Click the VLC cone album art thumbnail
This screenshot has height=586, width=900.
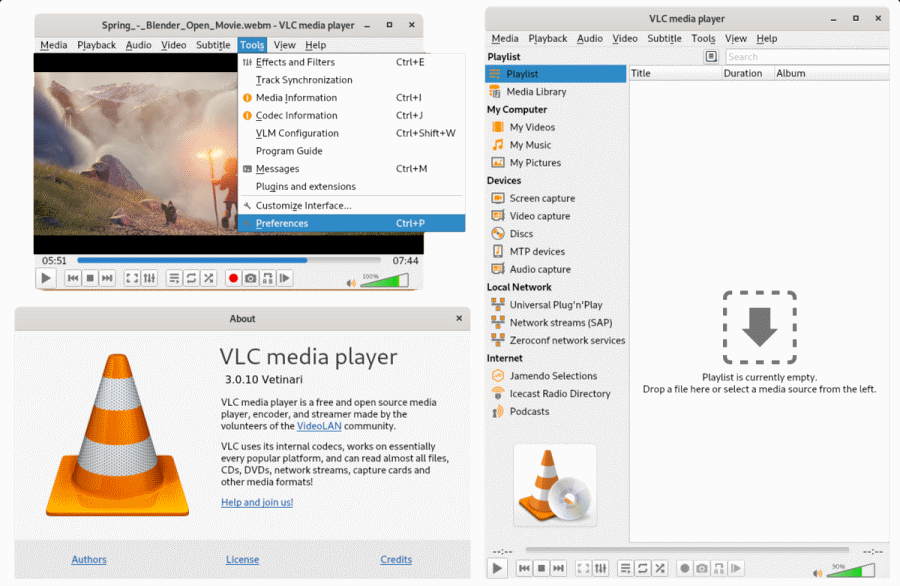555,485
